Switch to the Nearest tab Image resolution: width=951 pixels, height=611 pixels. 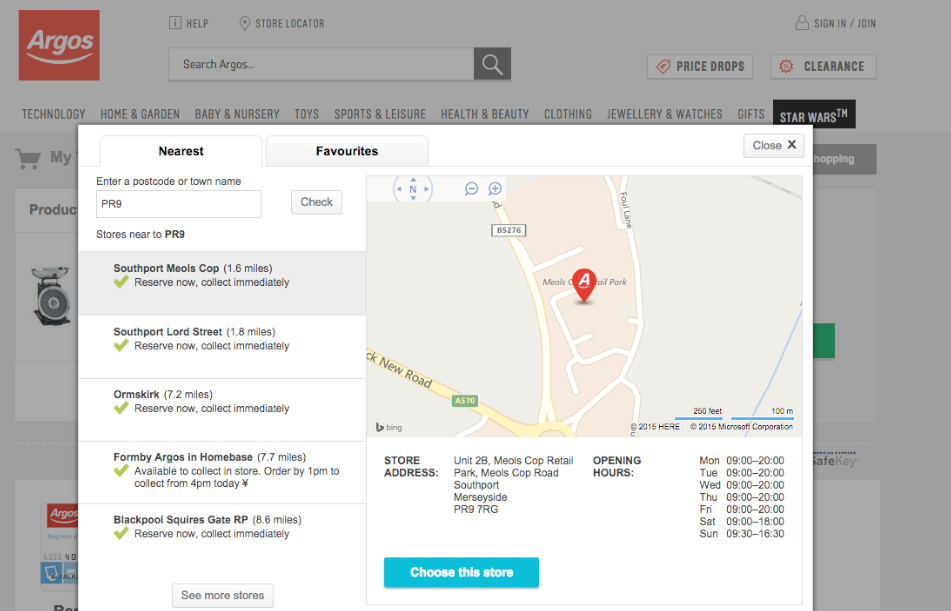click(x=181, y=151)
